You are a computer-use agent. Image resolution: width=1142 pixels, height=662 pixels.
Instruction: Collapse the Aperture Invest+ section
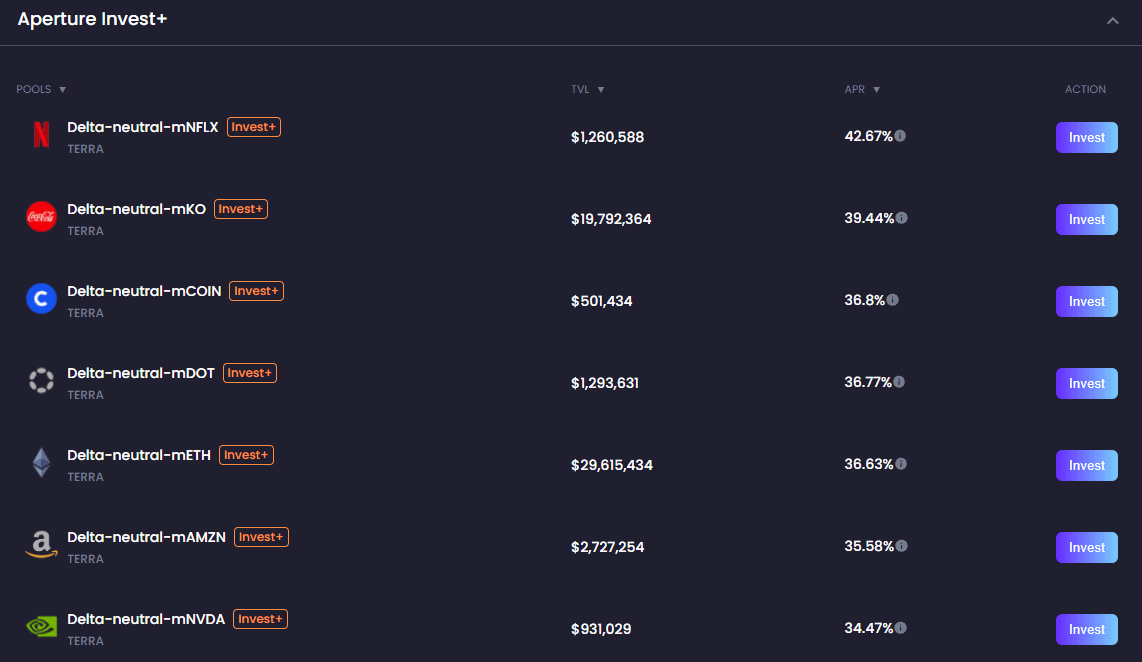[x=1112, y=21]
